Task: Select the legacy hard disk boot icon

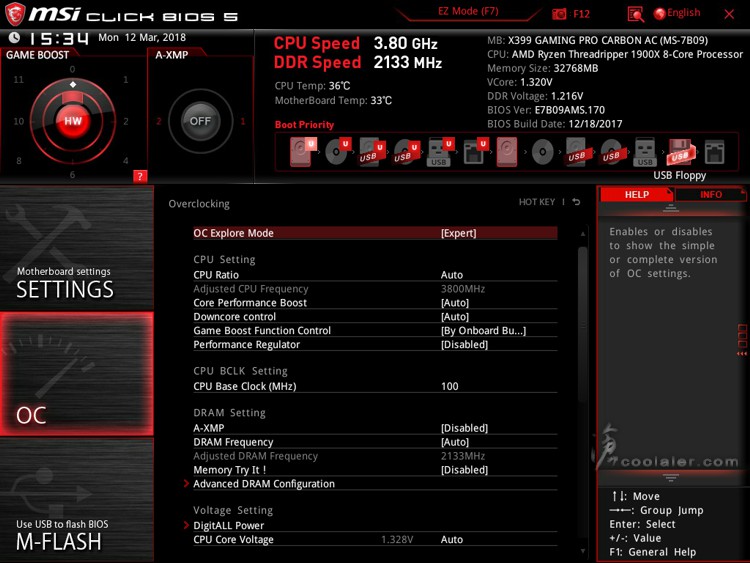Action: (x=507, y=152)
